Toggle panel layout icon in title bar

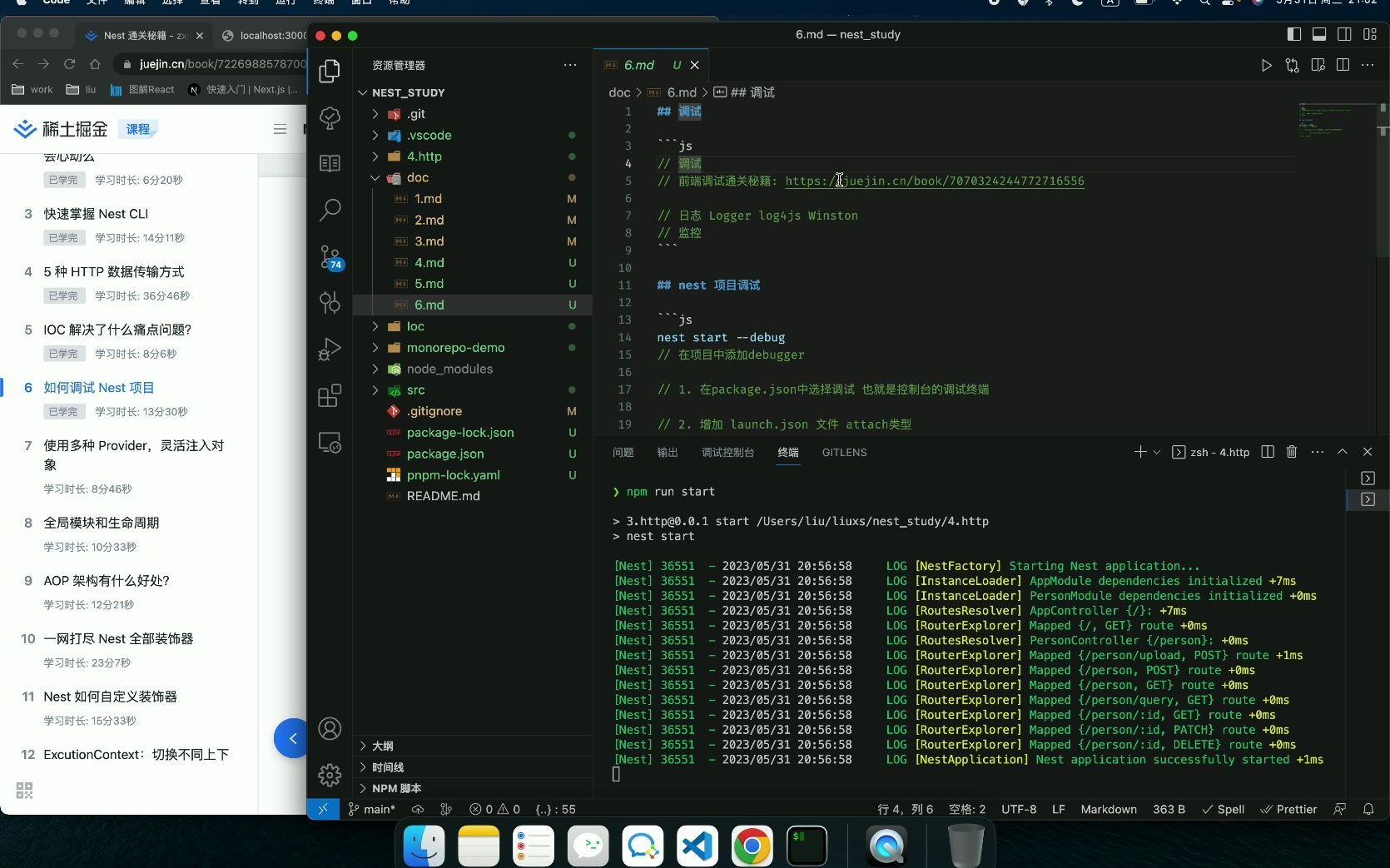[1319, 34]
